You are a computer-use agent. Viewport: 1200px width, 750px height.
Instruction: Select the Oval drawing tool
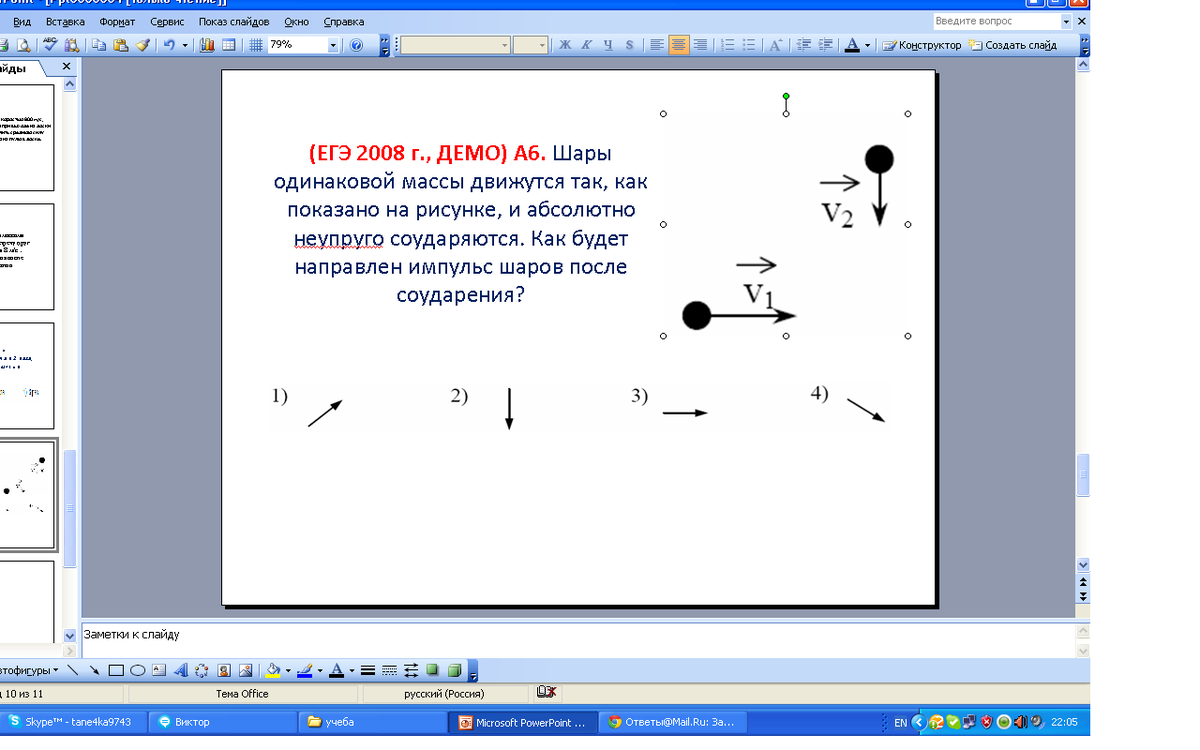(137, 670)
